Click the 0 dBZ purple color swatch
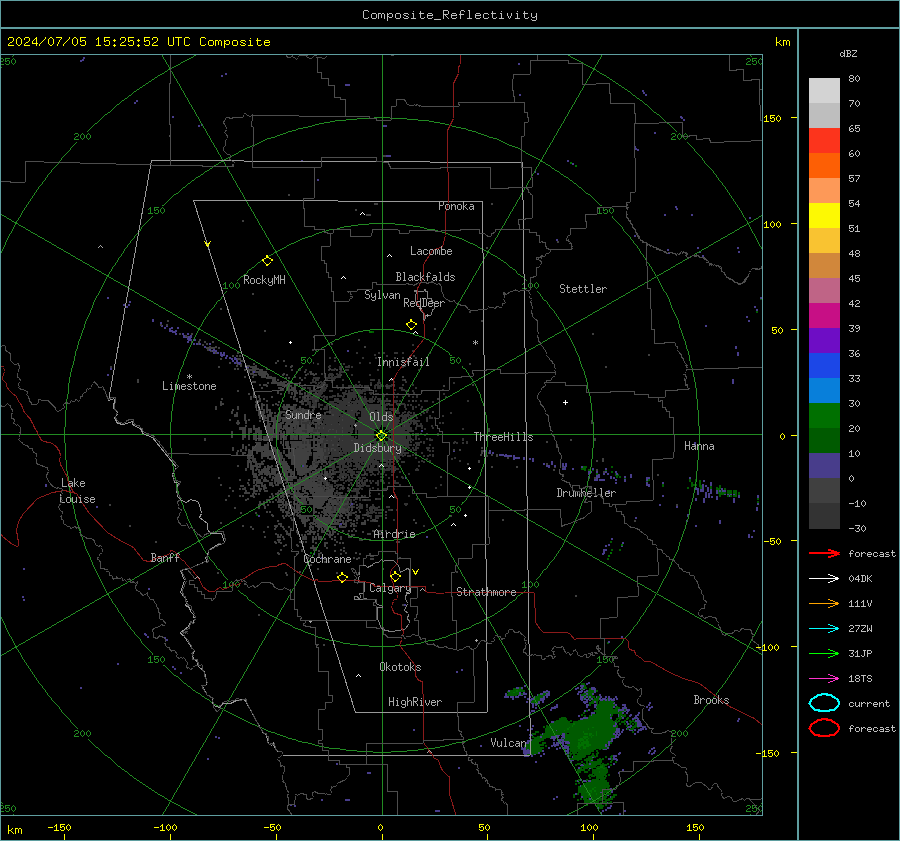 [824, 465]
